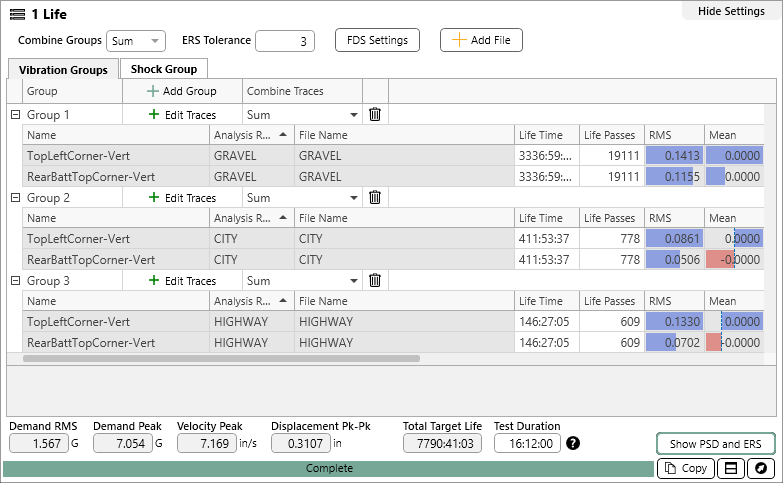Click Hide Settings at the top right
Screen dimensions: 783x483
pos(731,11)
